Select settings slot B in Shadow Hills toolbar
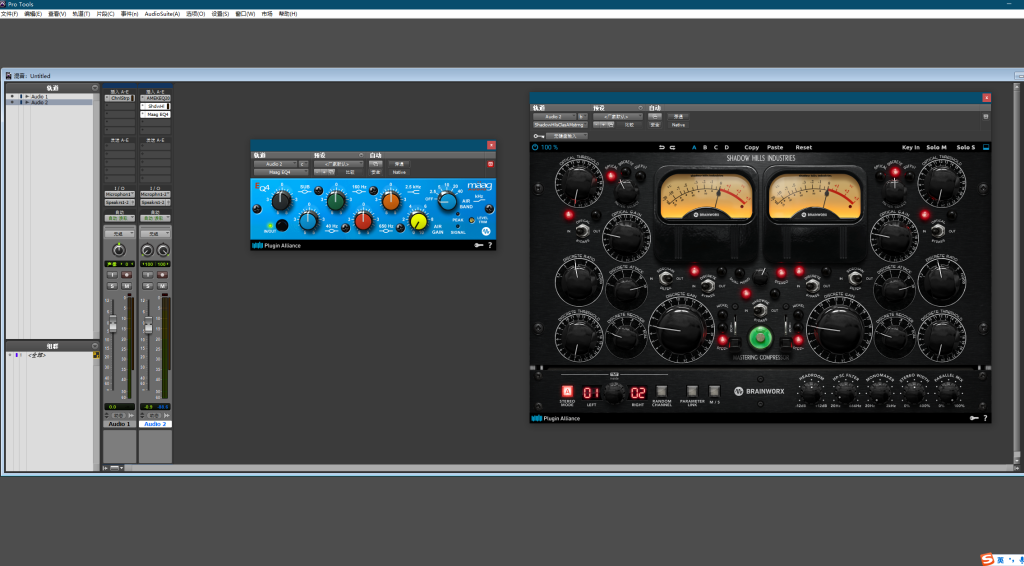The image size is (1024, 566). 705,148
